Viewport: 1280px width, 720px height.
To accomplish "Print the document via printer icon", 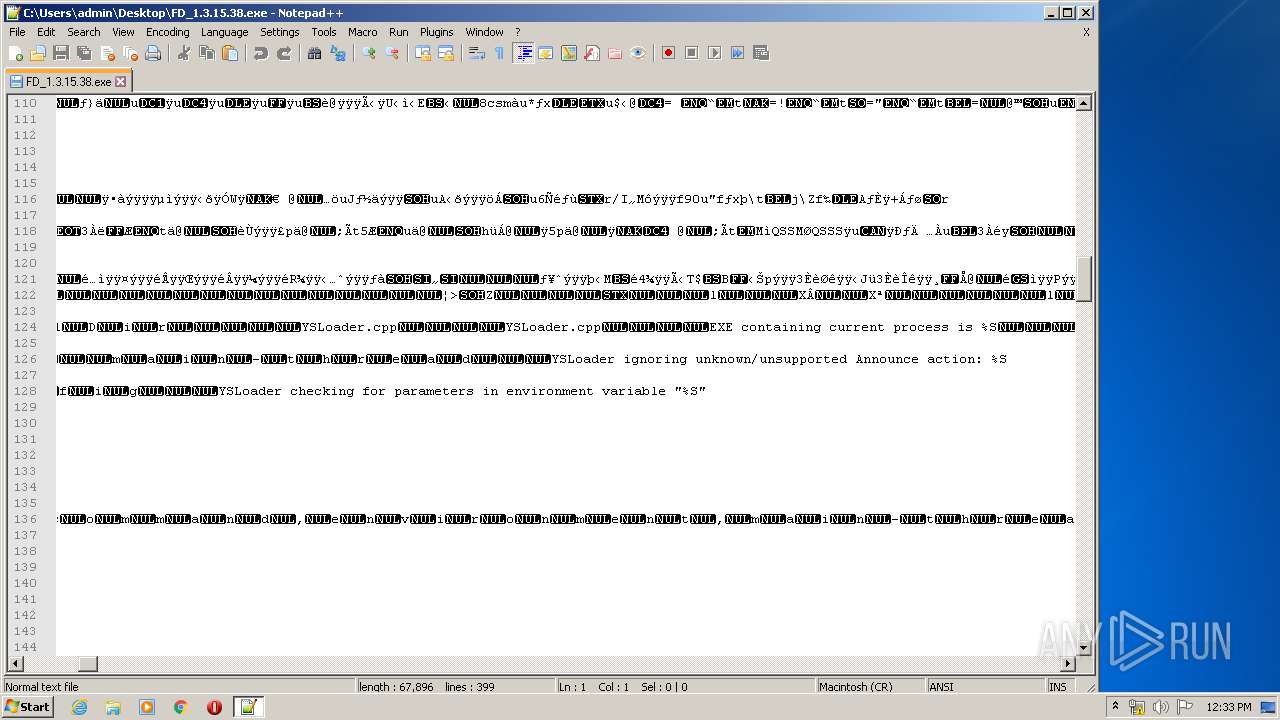I will [153, 53].
